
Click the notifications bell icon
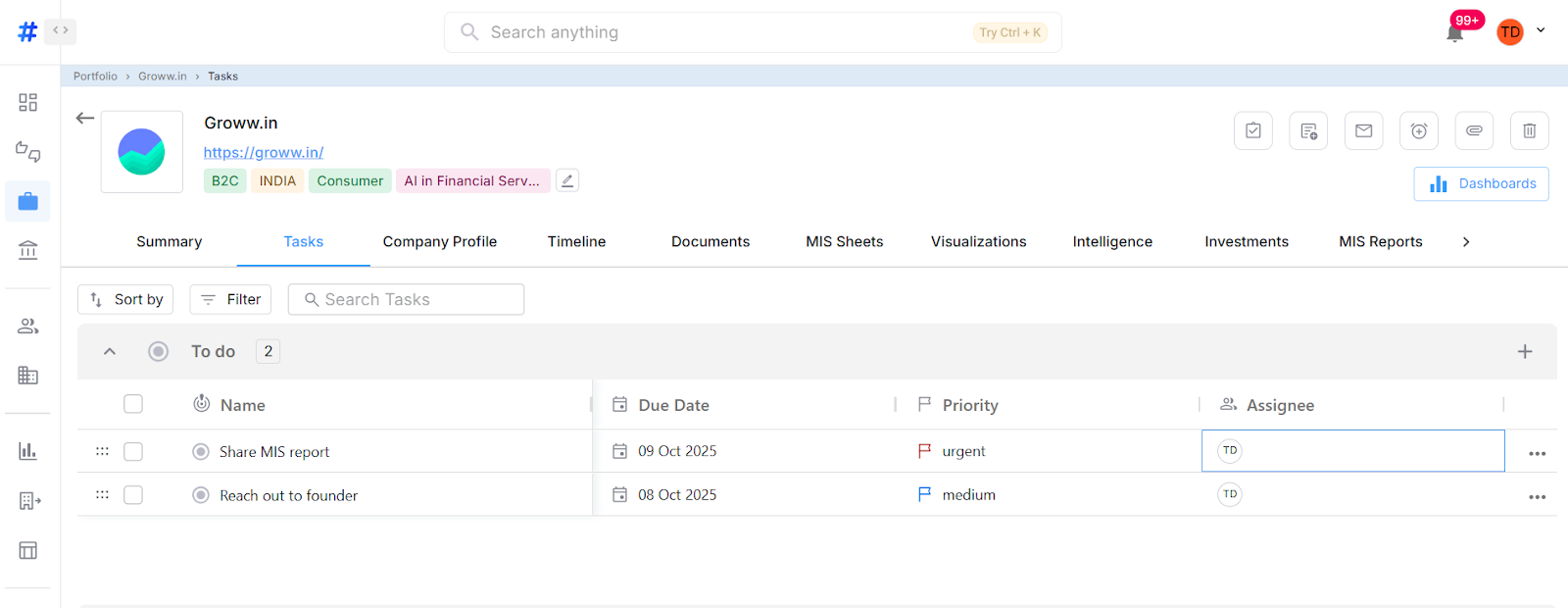coord(1454,33)
